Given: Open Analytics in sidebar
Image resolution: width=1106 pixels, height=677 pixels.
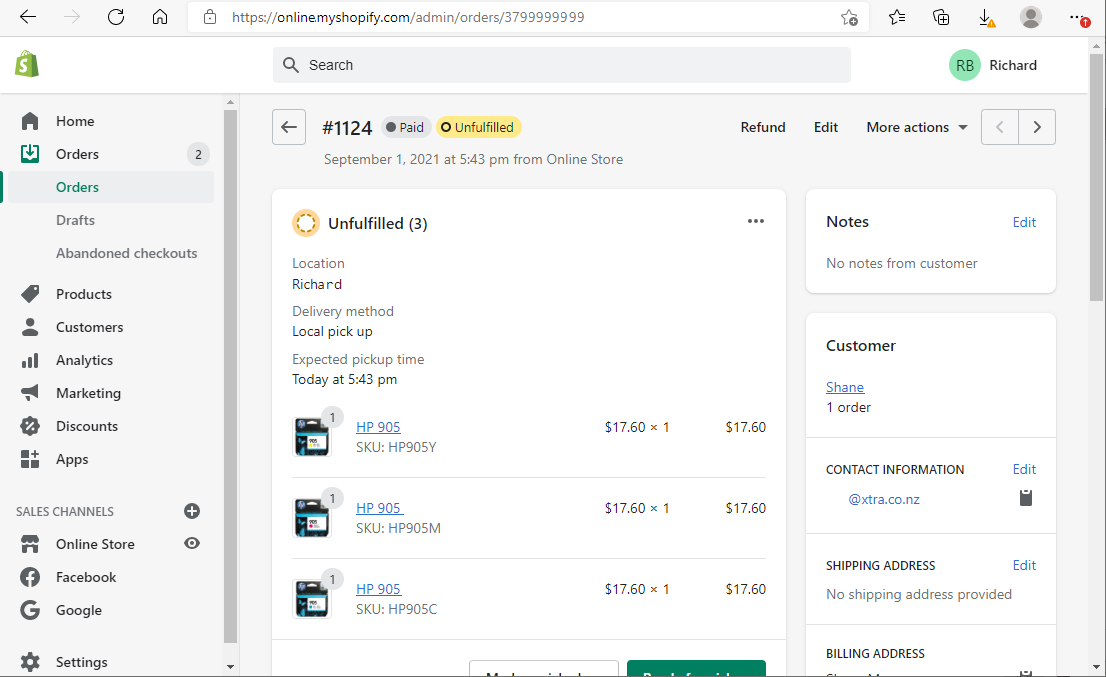Looking at the screenshot, I should click(x=85, y=360).
